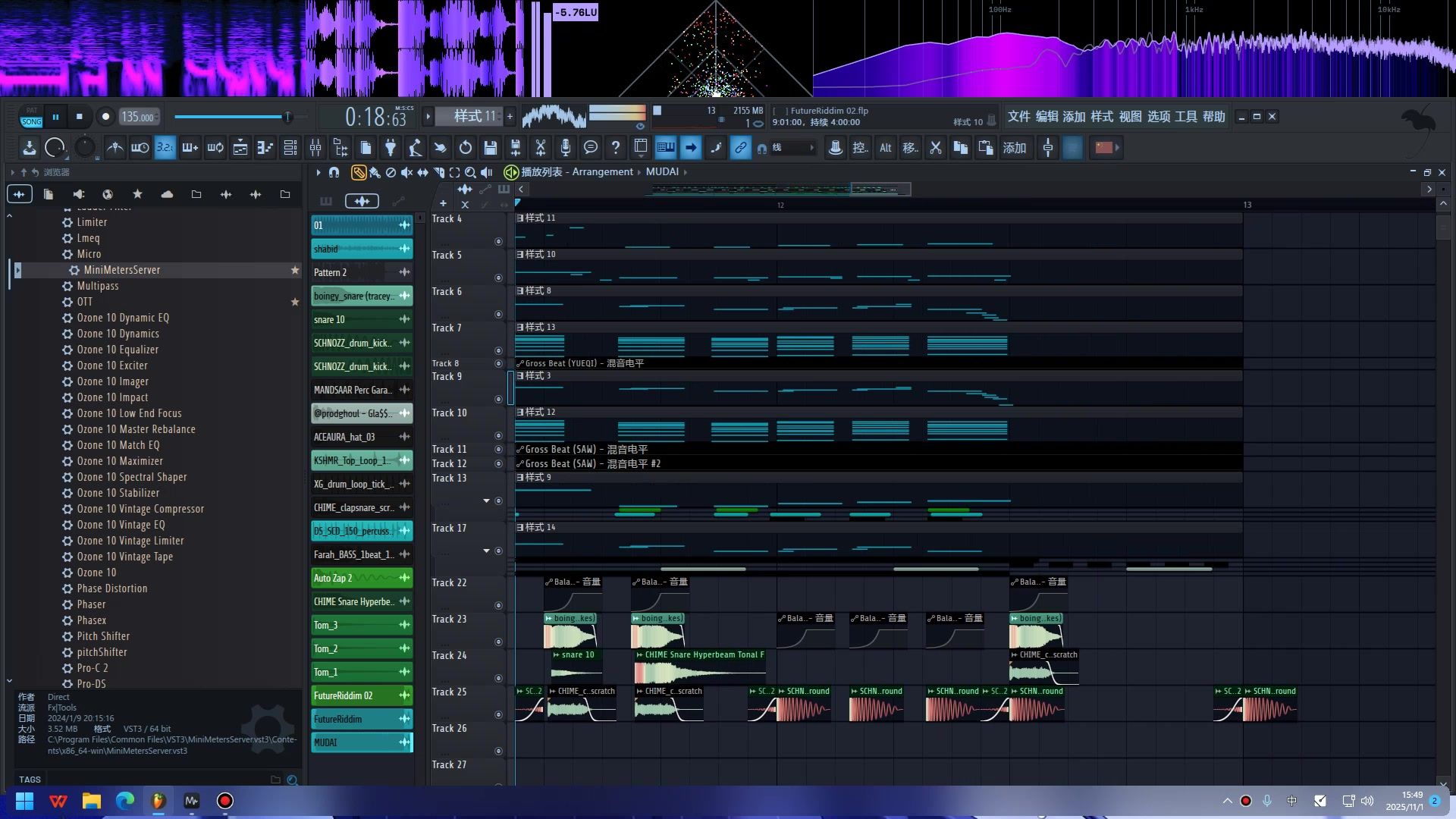Open the playlist options menu arrow
Screen dimensions: 1456x819
coord(318,173)
